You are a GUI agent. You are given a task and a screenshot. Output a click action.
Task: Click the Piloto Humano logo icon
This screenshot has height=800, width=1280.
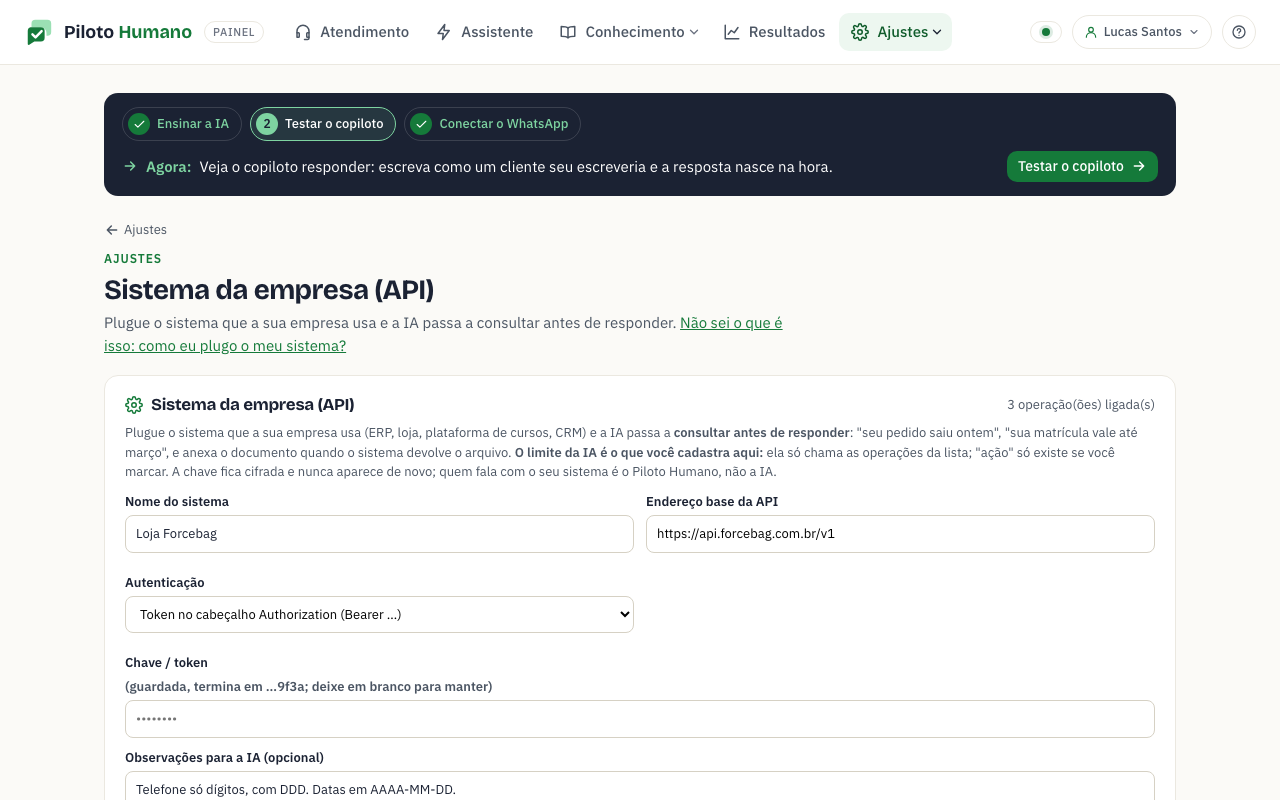point(39,32)
